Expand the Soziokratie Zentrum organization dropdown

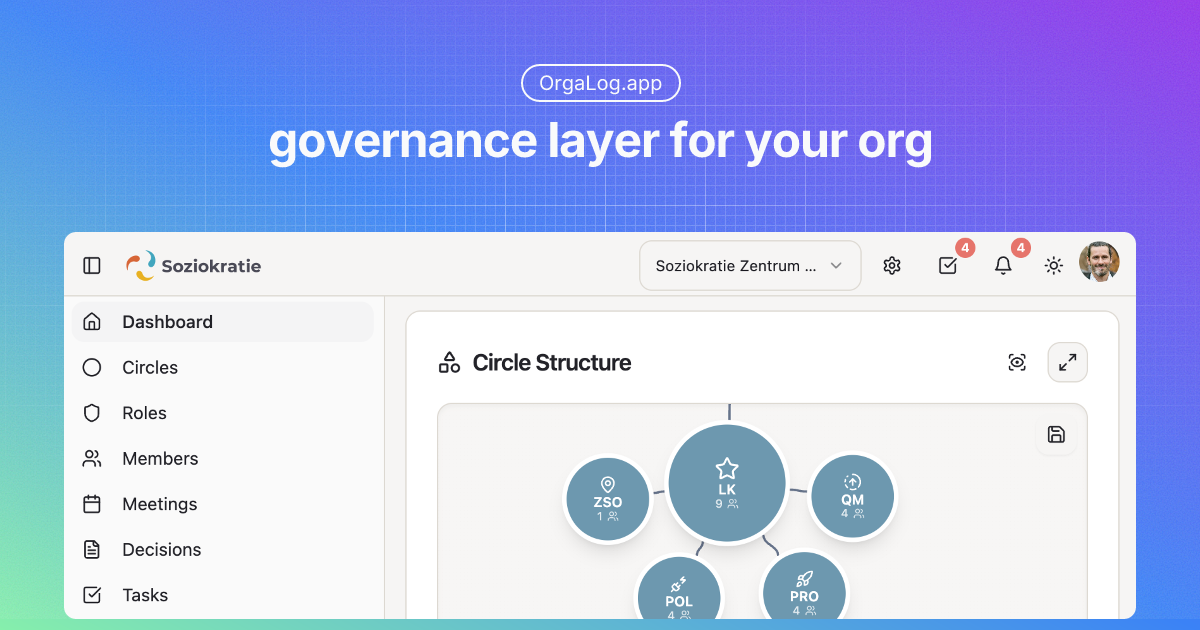(x=750, y=265)
